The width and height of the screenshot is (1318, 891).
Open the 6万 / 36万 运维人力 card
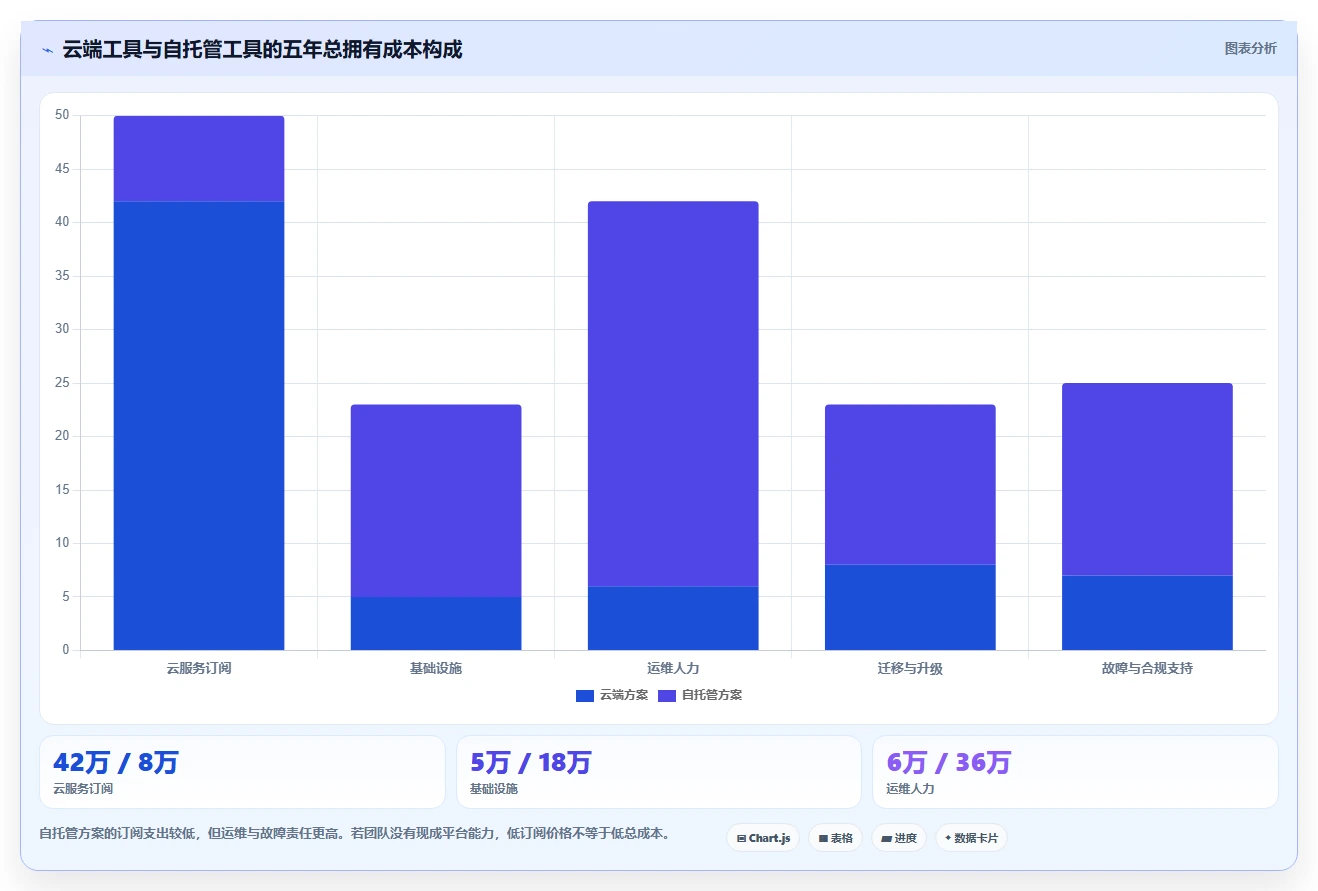pyautogui.click(x=1075, y=772)
